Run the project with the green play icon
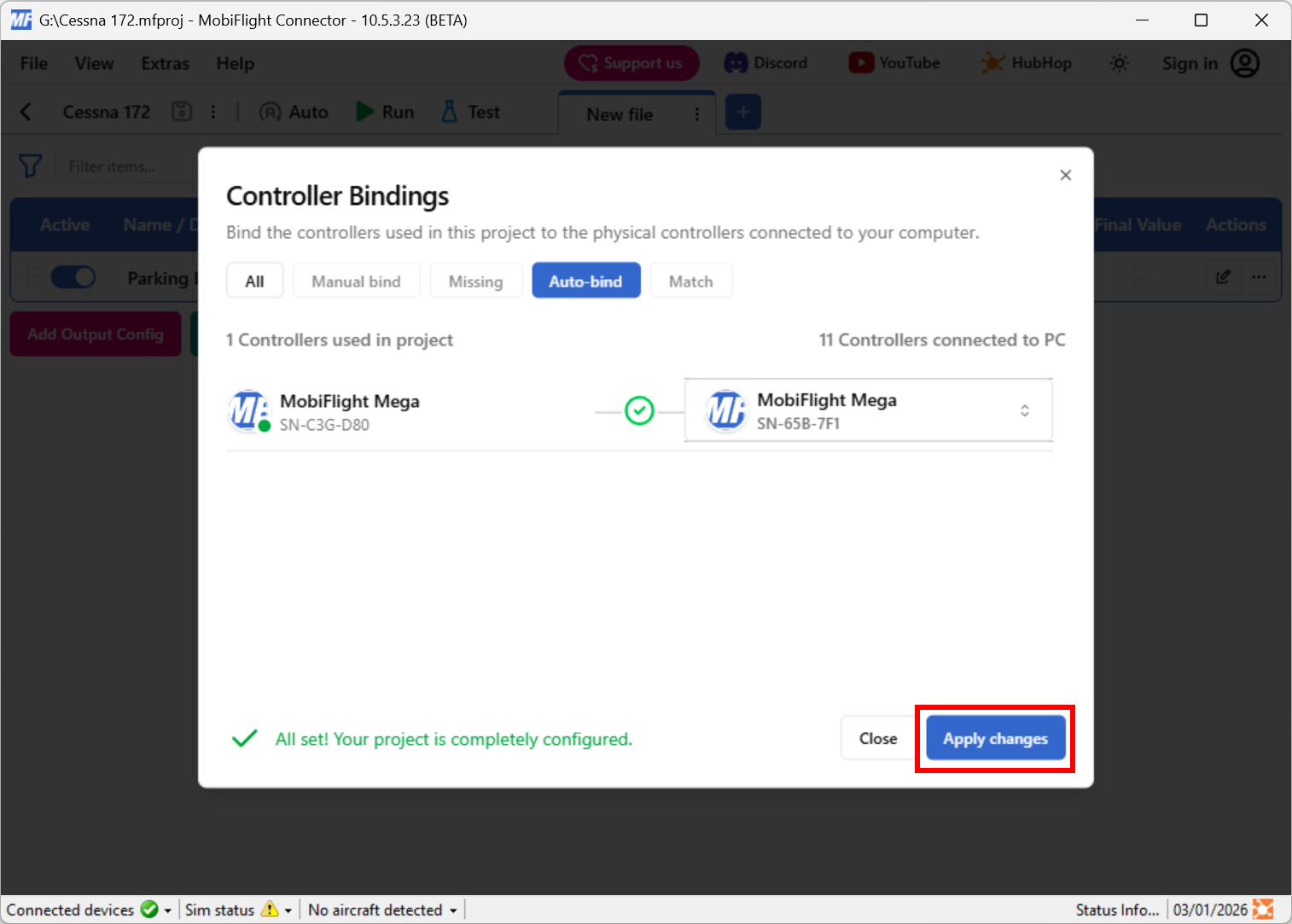This screenshot has width=1292, height=924. (x=383, y=111)
